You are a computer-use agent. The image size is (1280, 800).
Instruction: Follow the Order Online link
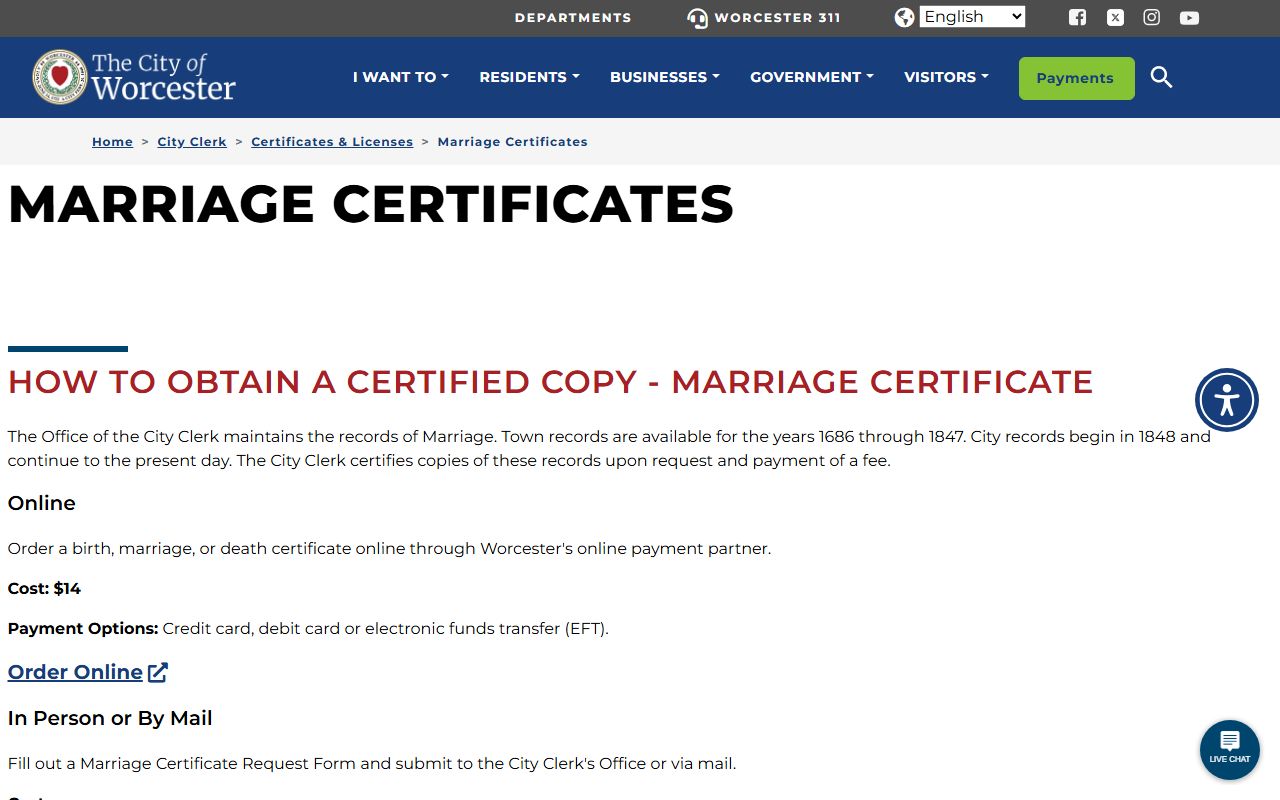coord(75,672)
